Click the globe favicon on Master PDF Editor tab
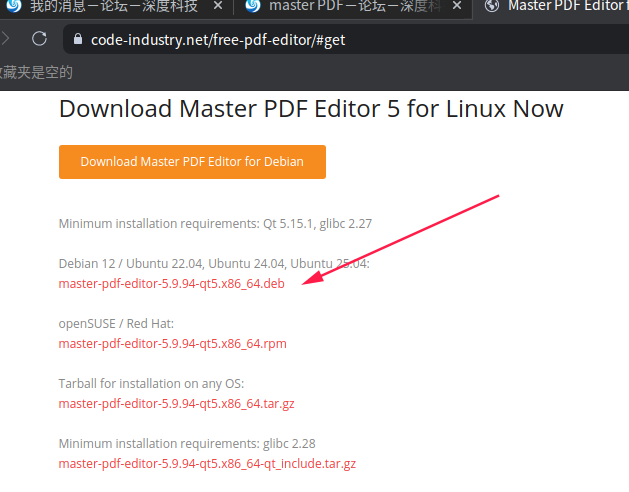Viewport: 629px width, 492px height. click(x=492, y=6)
